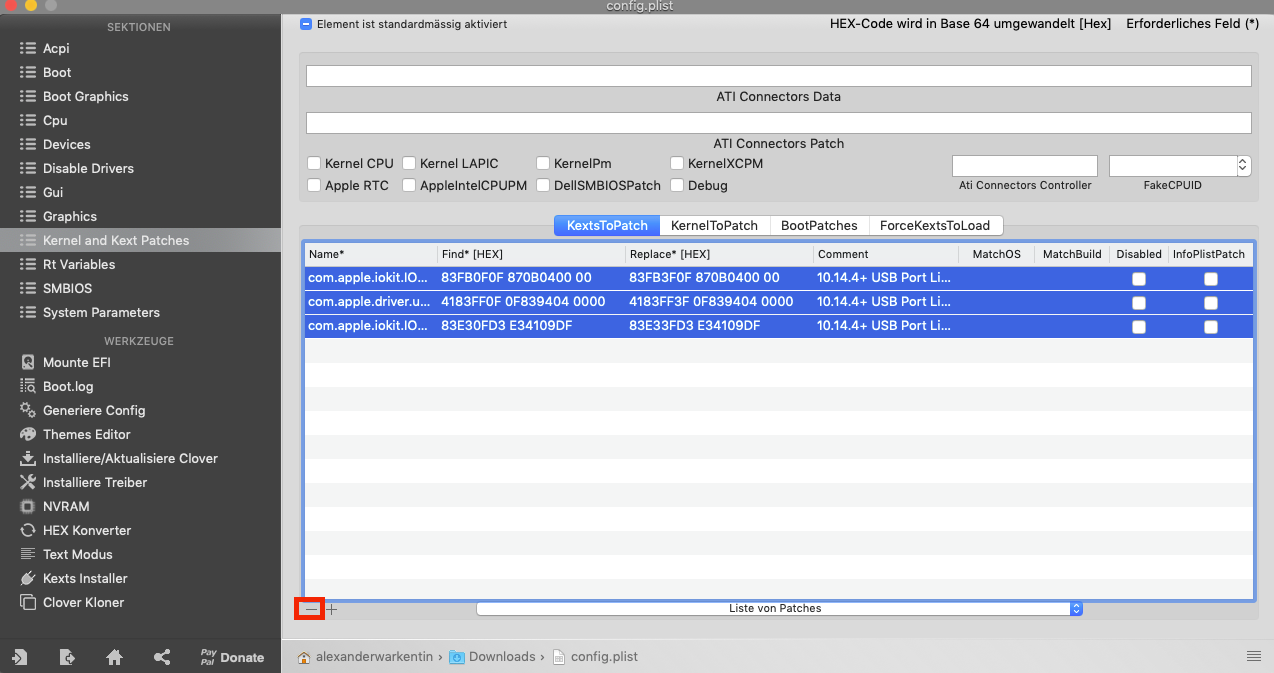1274x673 pixels.
Task: Open the NVRAM tool
Action: tap(66, 506)
